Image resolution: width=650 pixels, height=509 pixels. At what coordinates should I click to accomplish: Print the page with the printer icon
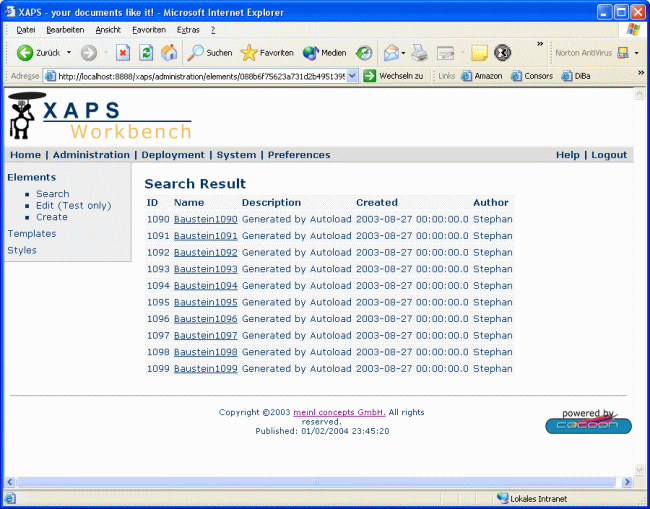420,53
